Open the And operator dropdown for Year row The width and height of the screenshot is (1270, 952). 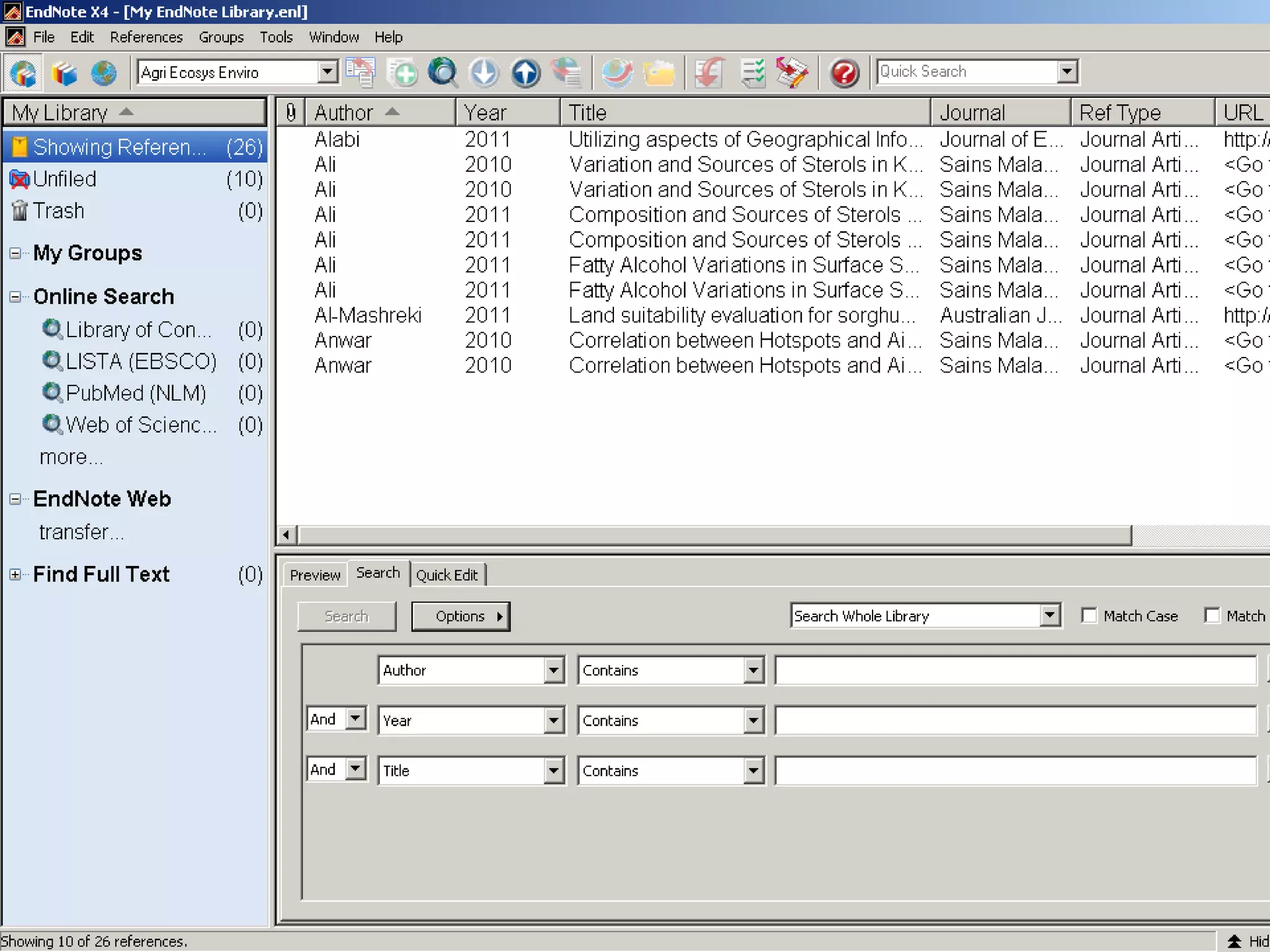click(355, 719)
